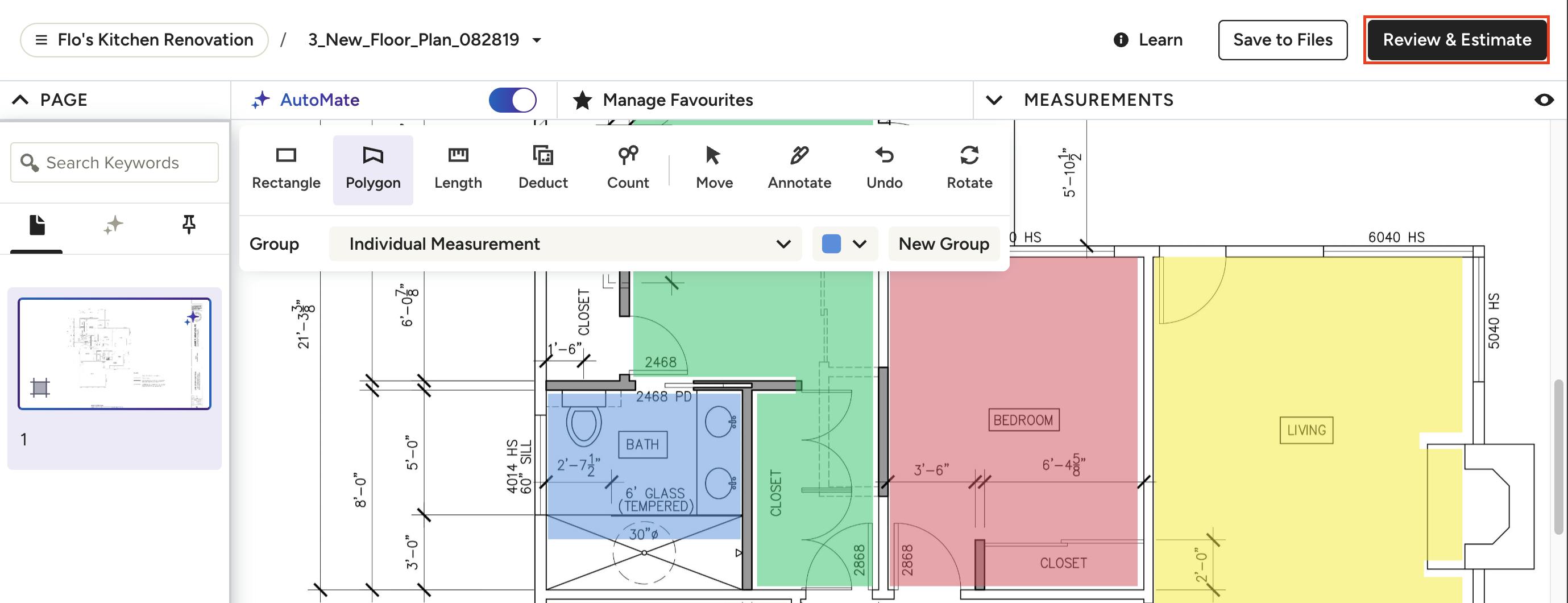Switch to the pinned items tab
This screenshot has height=603, width=1568.
pos(189,225)
